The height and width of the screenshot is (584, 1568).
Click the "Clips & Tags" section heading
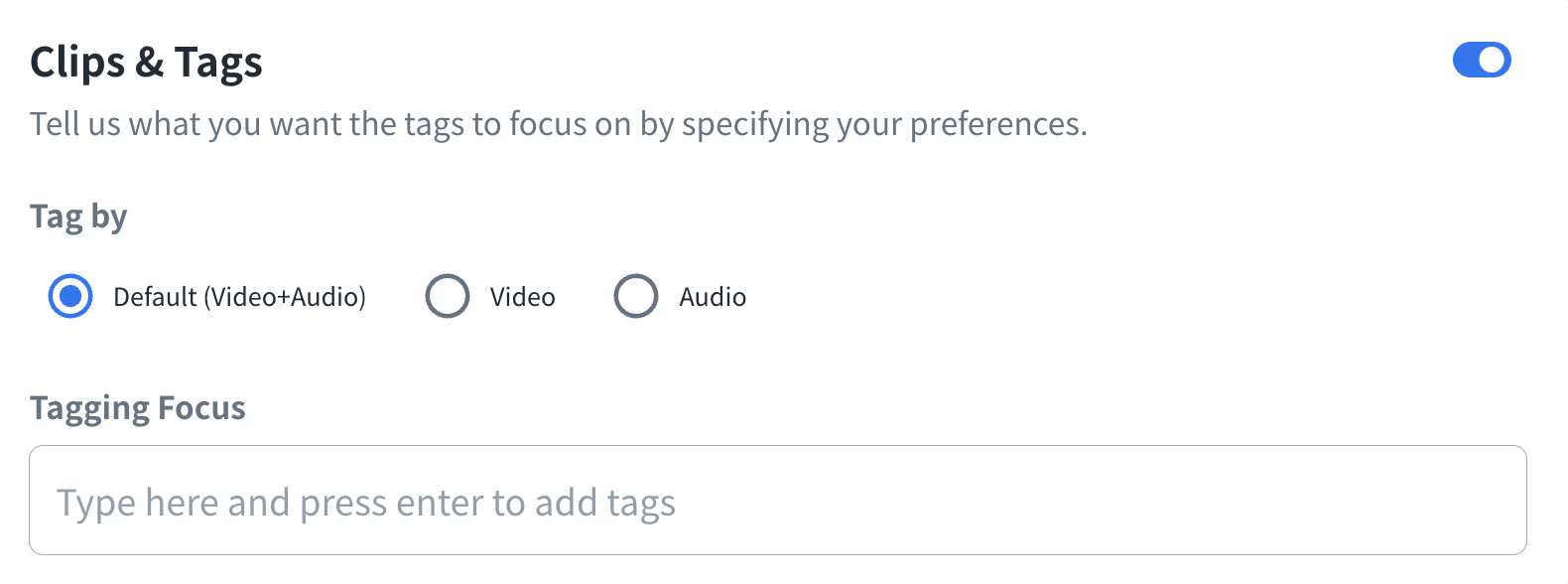146,63
